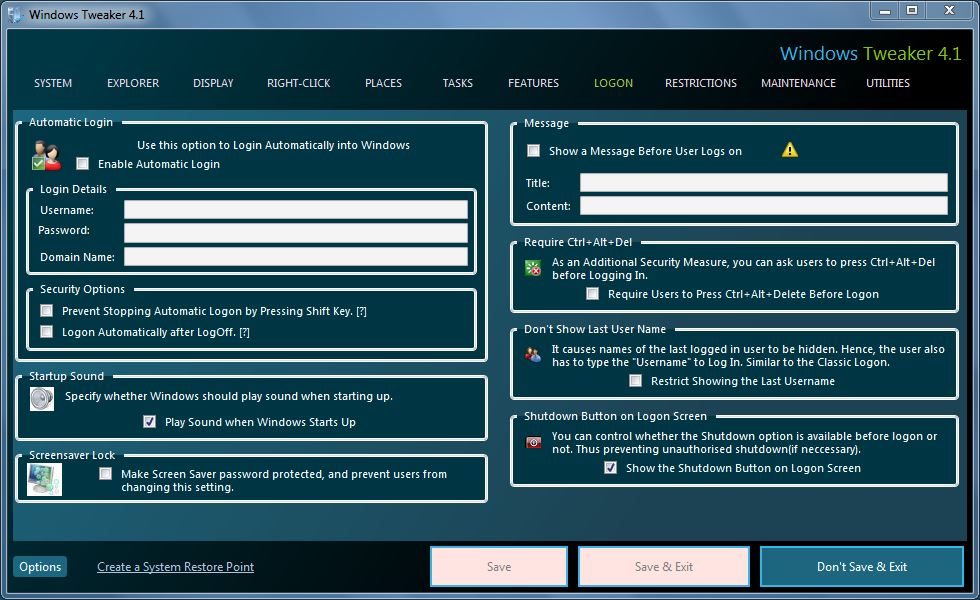Image resolution: width=980 pixels, height=600 pixels.
Task: Click the Windows Tweaker title bar icon
Action: coord(14,14)
